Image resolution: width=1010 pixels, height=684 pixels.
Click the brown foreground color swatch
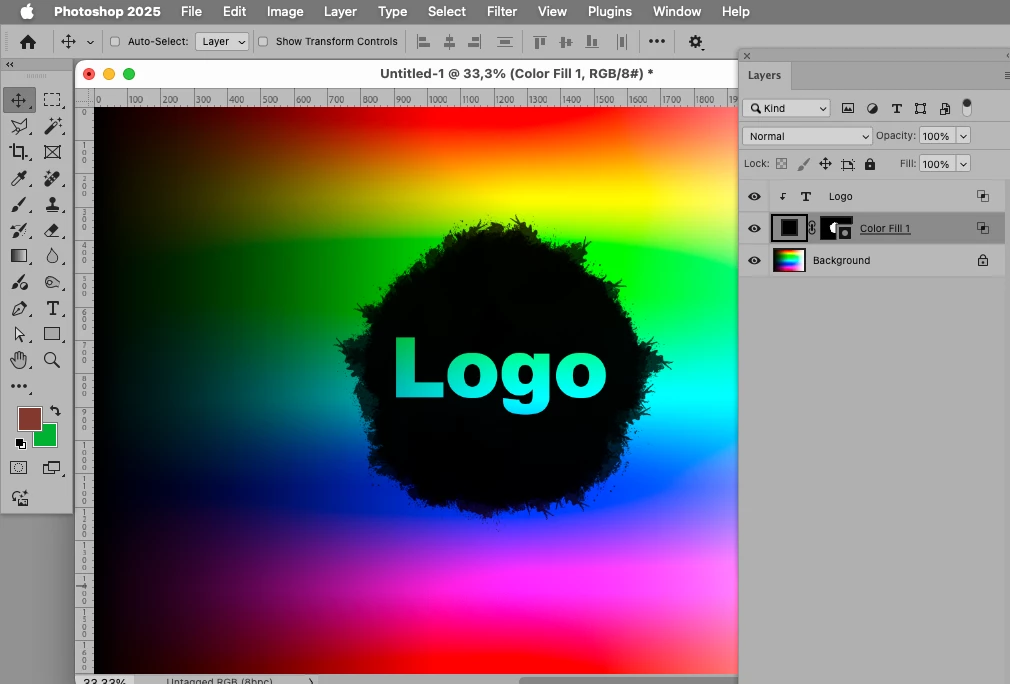[29, 419]
